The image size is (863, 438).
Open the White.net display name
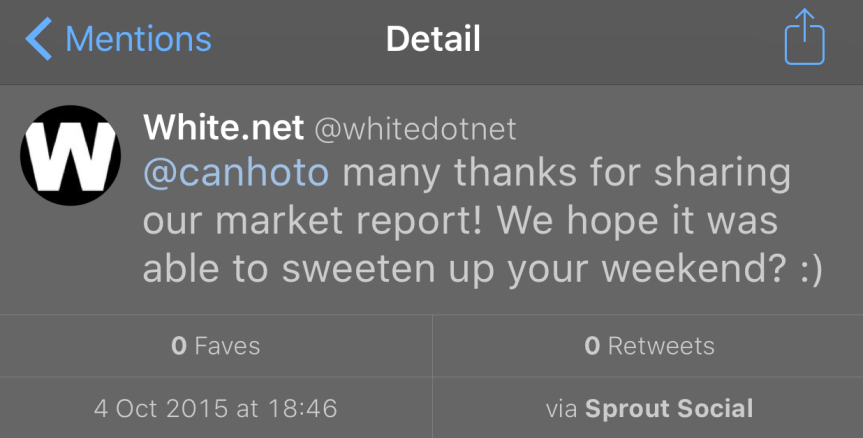click(x=223, y=127)
